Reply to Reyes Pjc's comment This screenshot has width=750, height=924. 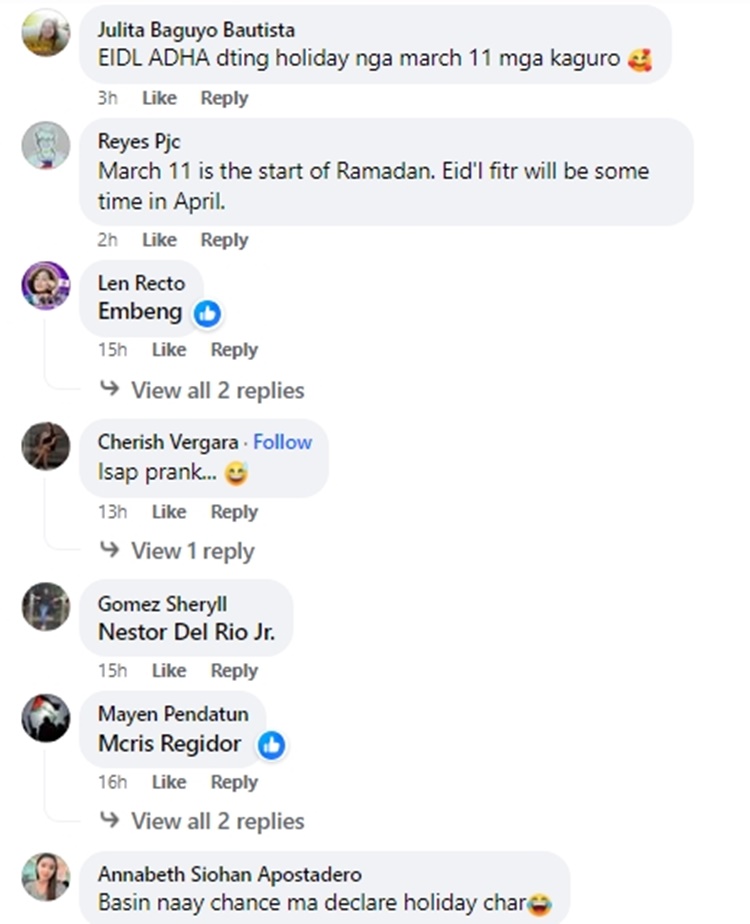click(x=224, y=240)
